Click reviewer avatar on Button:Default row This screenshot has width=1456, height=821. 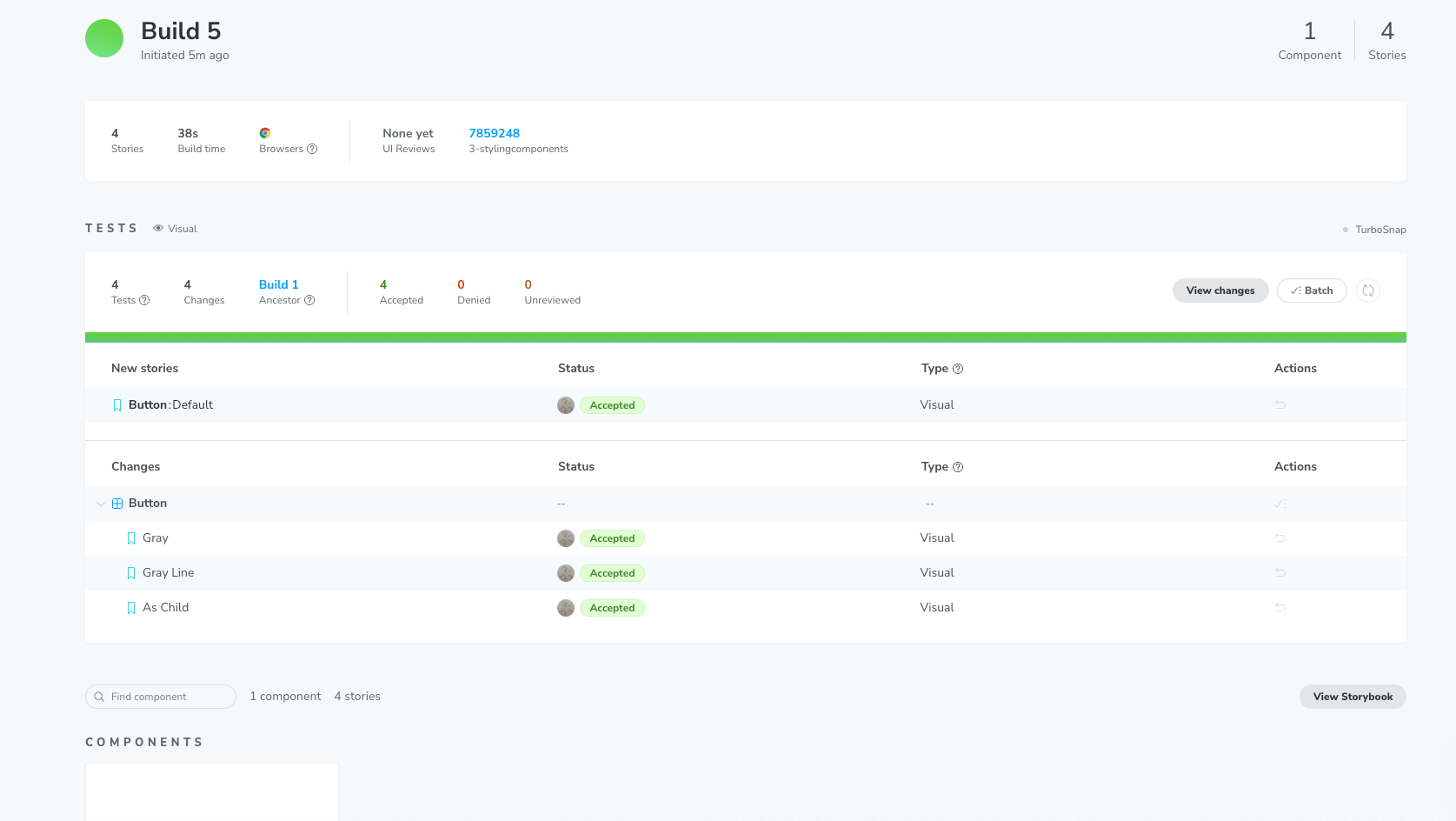click(x=566, y=405)
